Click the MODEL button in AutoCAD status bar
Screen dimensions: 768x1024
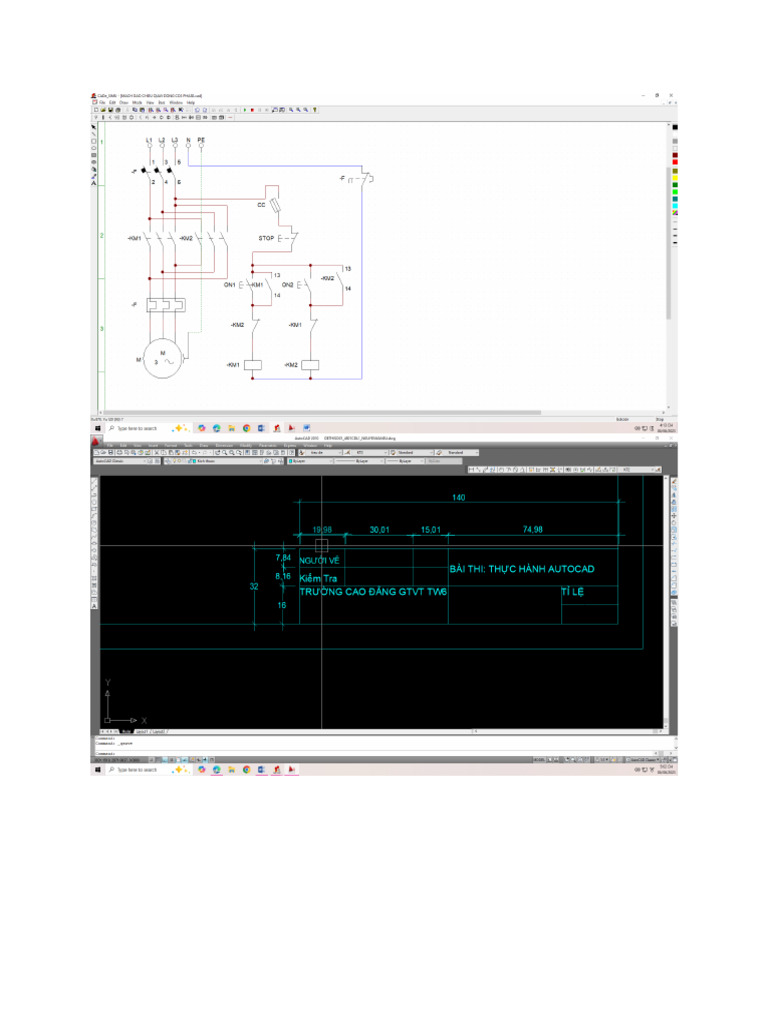(x=539, y=760)
